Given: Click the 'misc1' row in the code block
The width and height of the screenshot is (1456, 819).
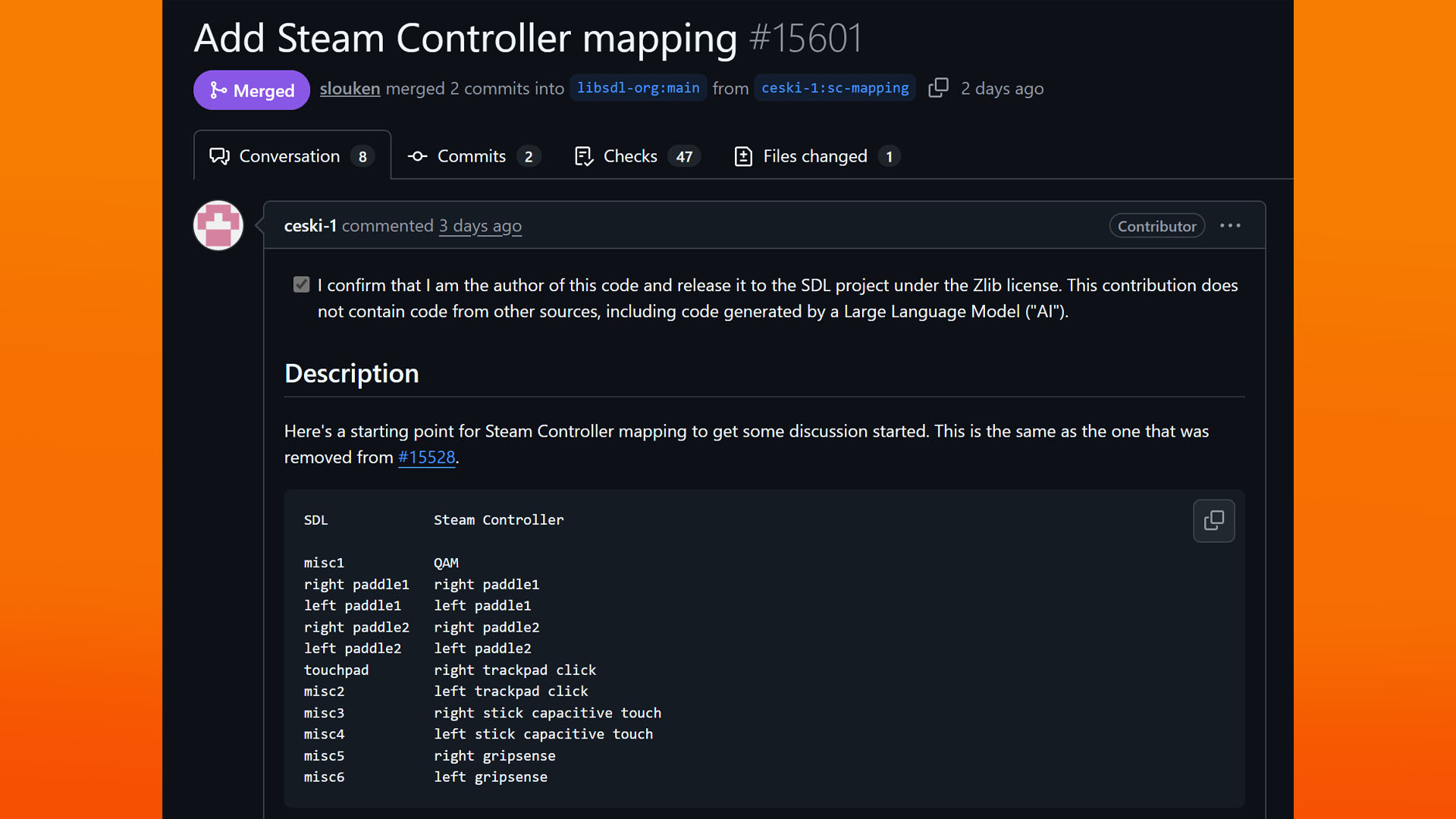Looking at the screenshot, I should coord(324,563).
